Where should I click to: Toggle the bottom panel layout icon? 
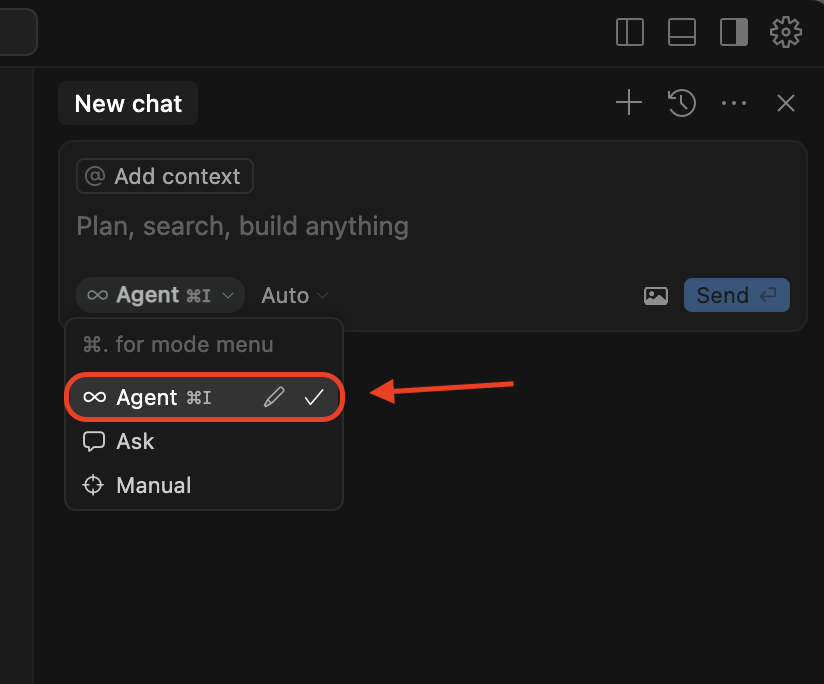pyautogui.click(x=682, y=32)
